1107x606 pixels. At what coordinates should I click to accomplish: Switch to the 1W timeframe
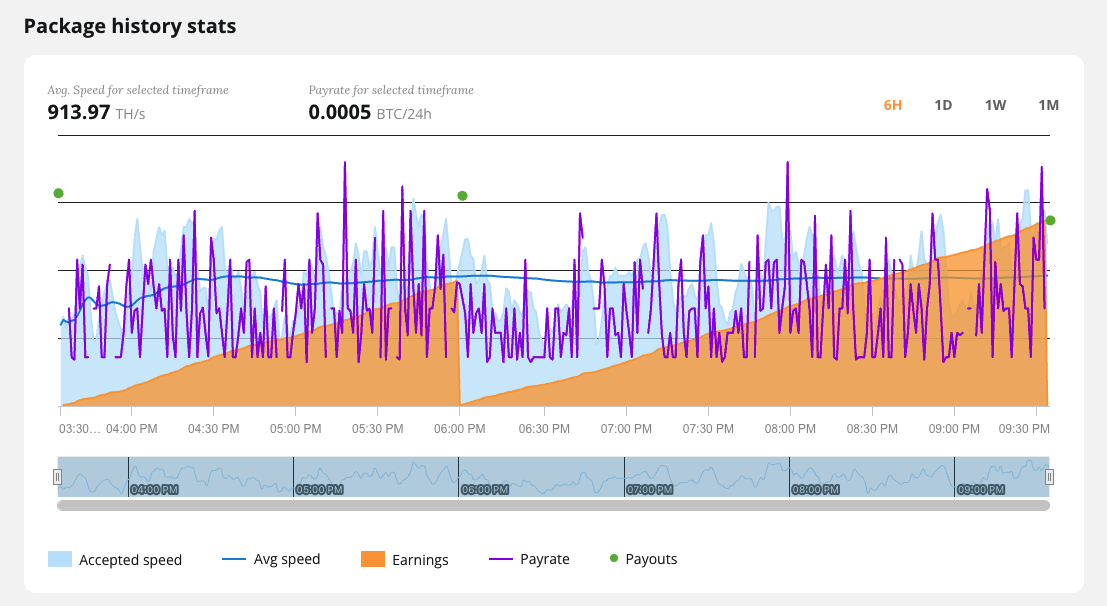coord(995,105)
